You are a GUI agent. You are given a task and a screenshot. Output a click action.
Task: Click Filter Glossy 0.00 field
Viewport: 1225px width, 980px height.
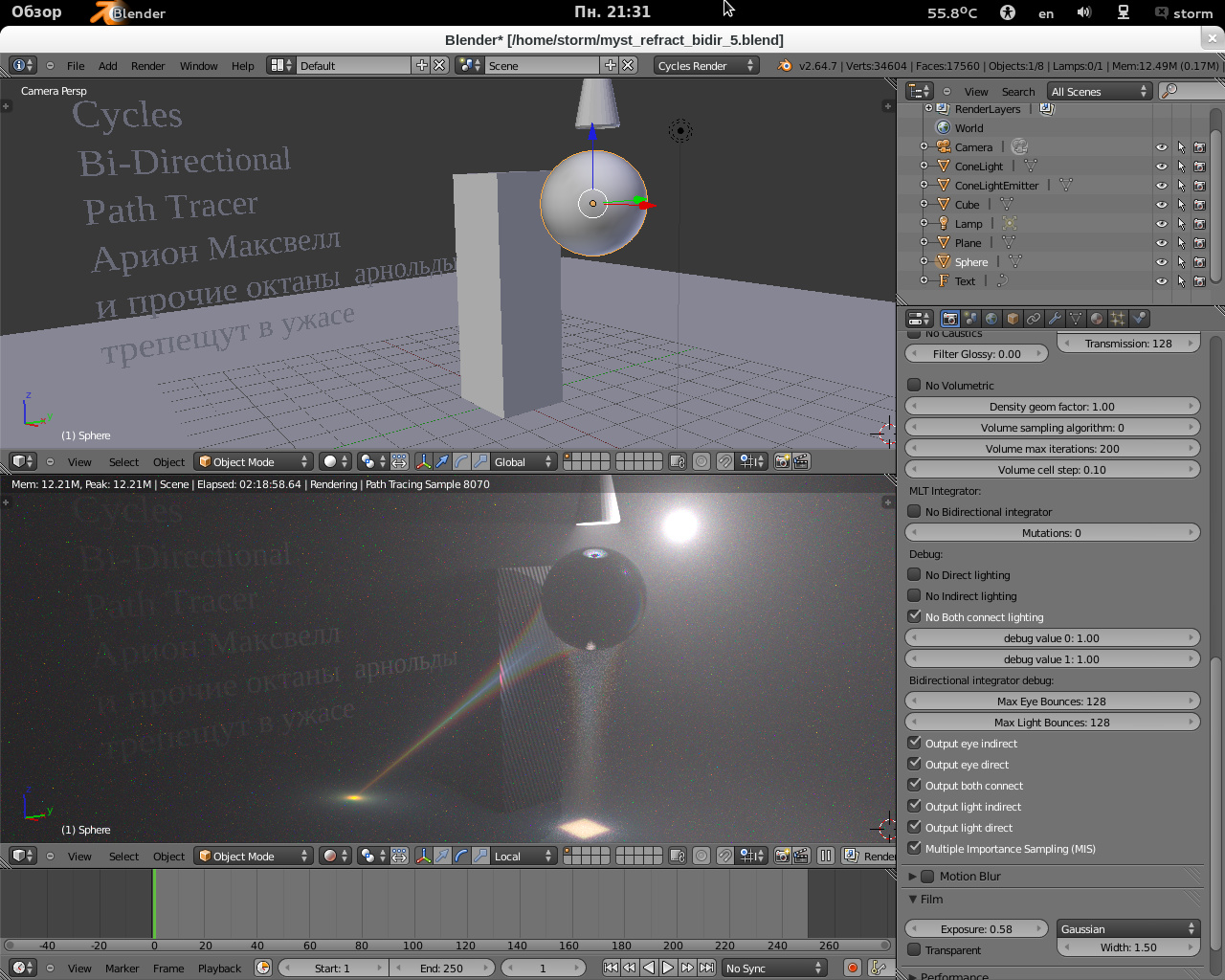pyautogui.click(x=976, y=353)
